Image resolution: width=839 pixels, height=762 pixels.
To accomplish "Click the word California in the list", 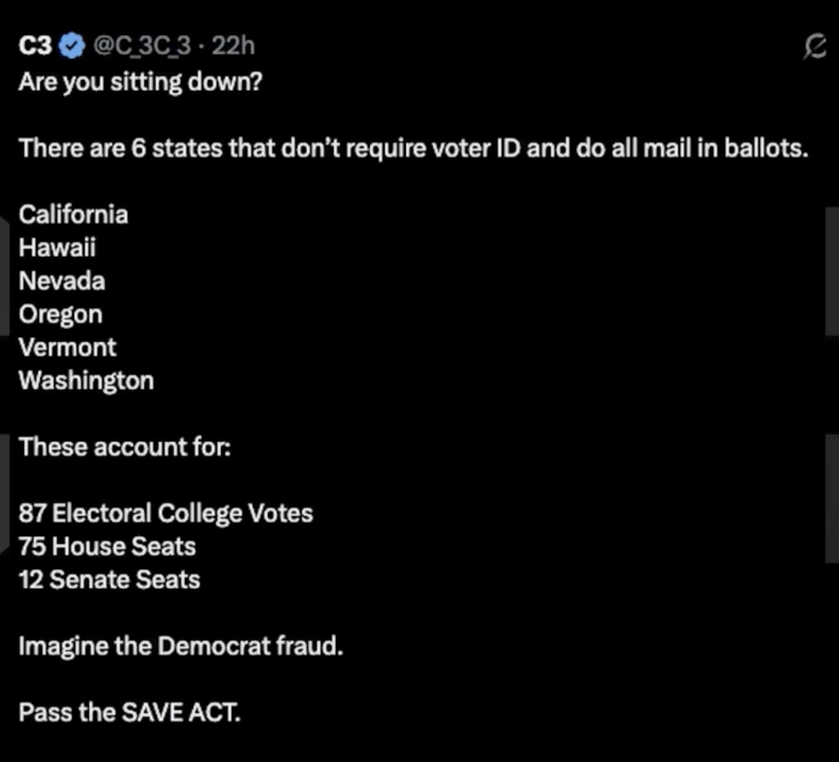I will coord(74,214).
